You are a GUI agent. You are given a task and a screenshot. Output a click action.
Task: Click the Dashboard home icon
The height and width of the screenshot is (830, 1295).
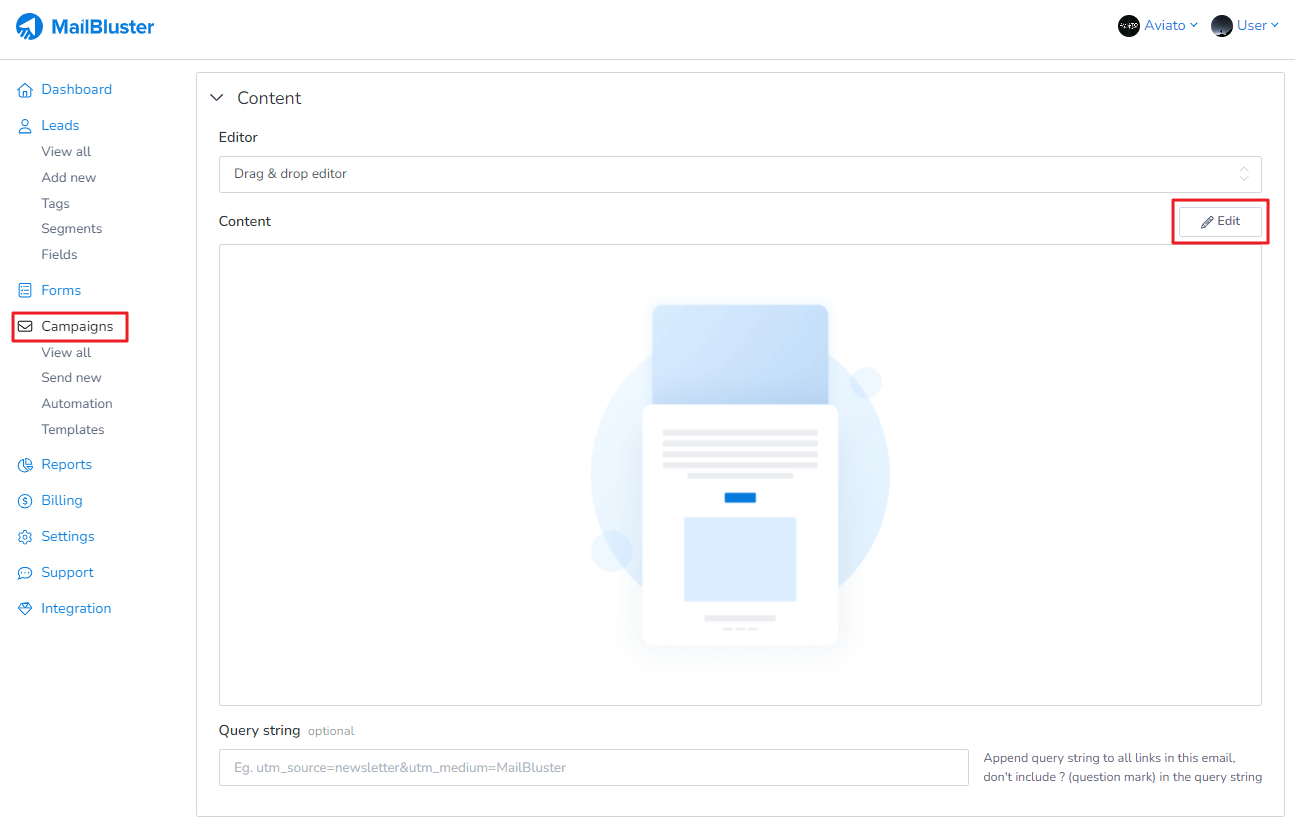click(25, 90)
